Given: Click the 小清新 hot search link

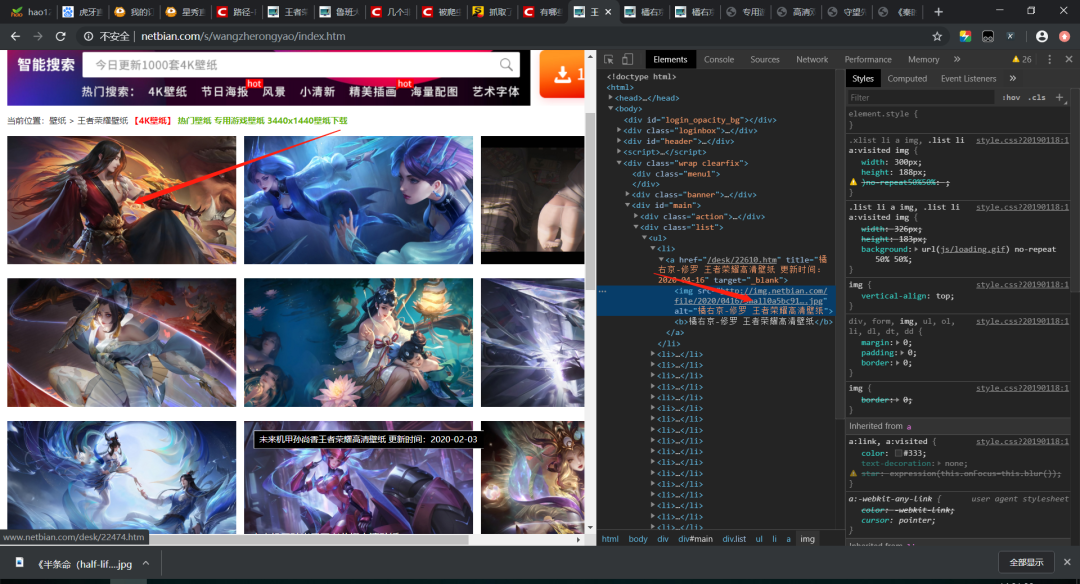Looking at the screenshot, I should click(x=317, y=92).
